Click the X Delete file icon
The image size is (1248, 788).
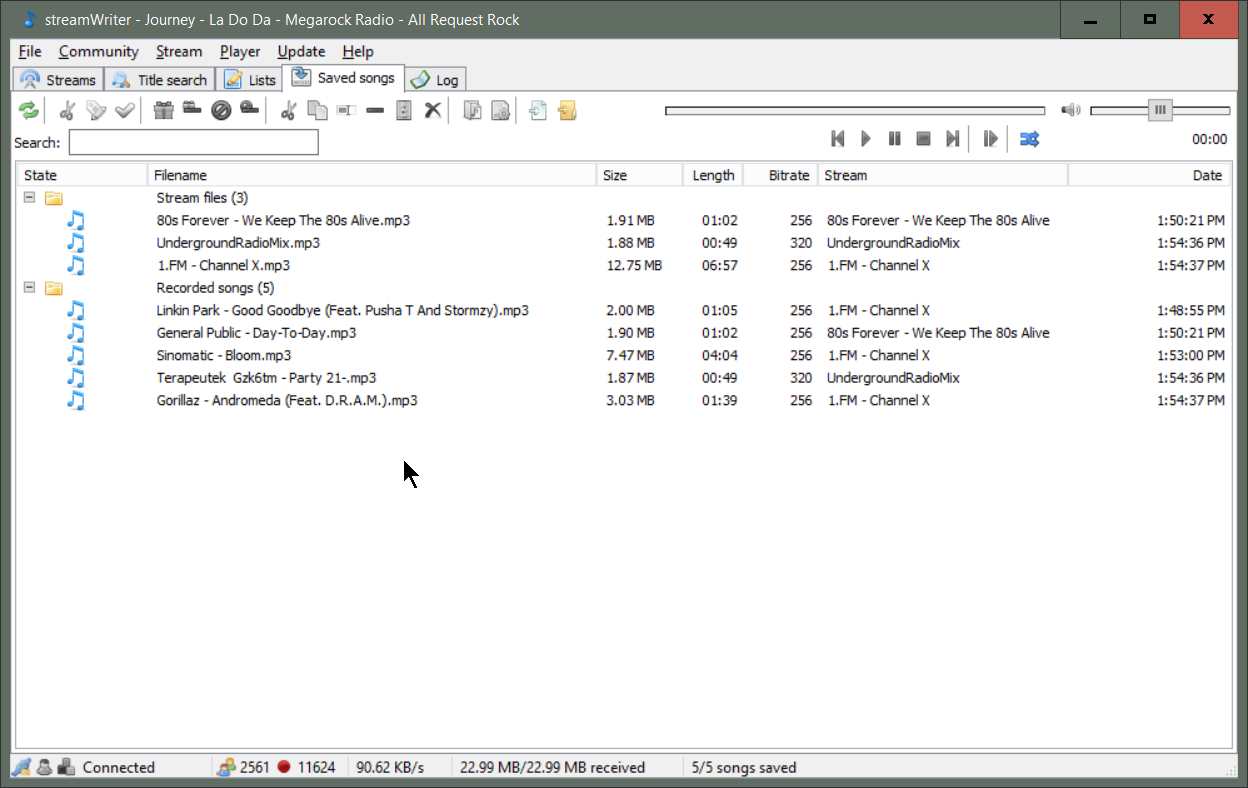point(433,110)
